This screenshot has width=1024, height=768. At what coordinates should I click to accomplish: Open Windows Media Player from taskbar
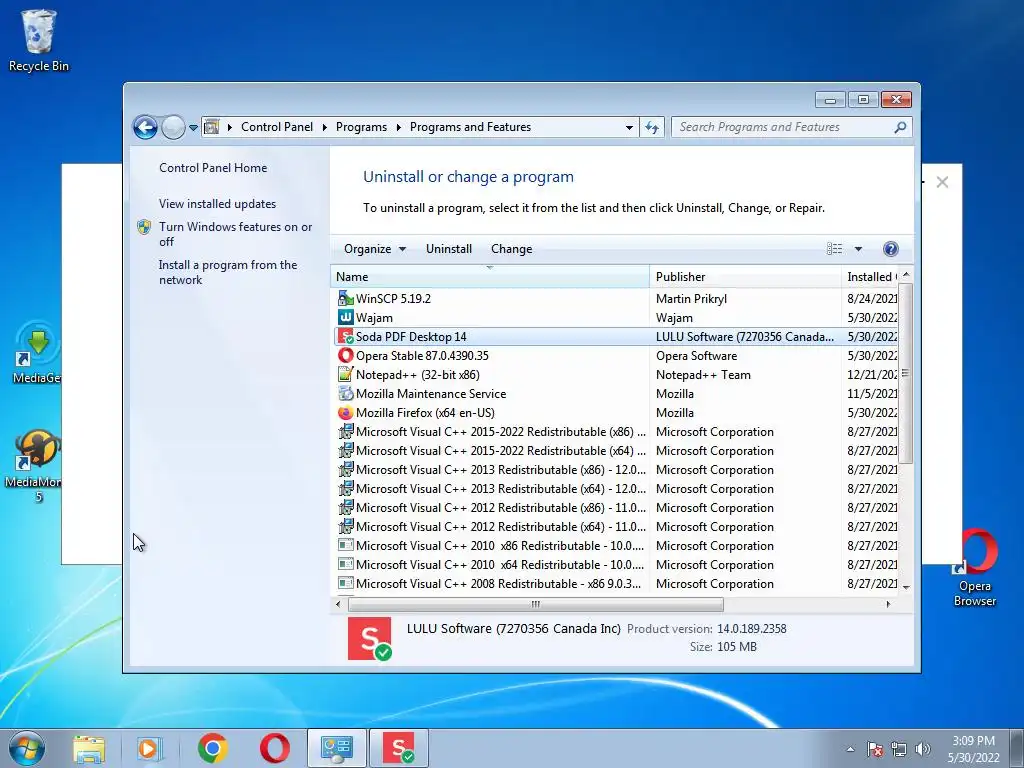click(149, 748)
